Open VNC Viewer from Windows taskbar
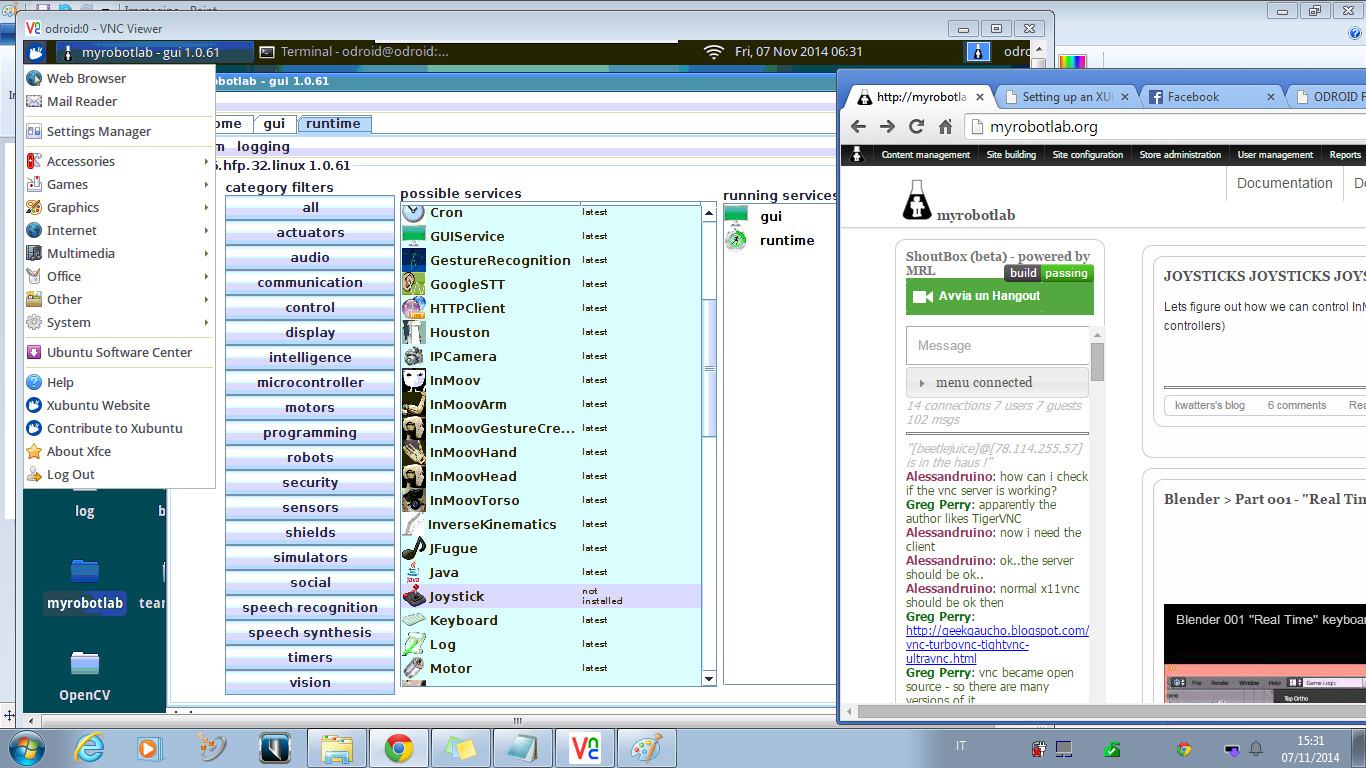Image resolution: width=1366 pixels, height=768 pixels. click(x=585, y=747)
